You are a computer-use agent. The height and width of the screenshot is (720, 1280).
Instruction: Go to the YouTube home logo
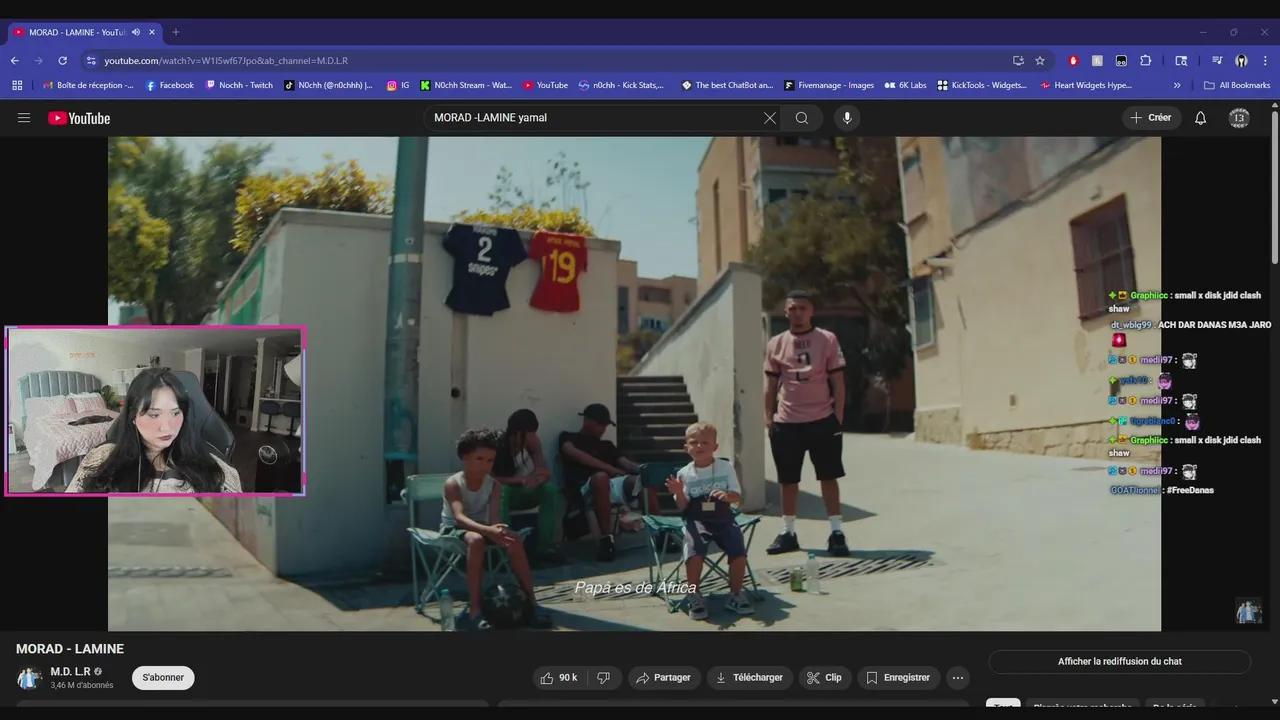click(79, 118)
